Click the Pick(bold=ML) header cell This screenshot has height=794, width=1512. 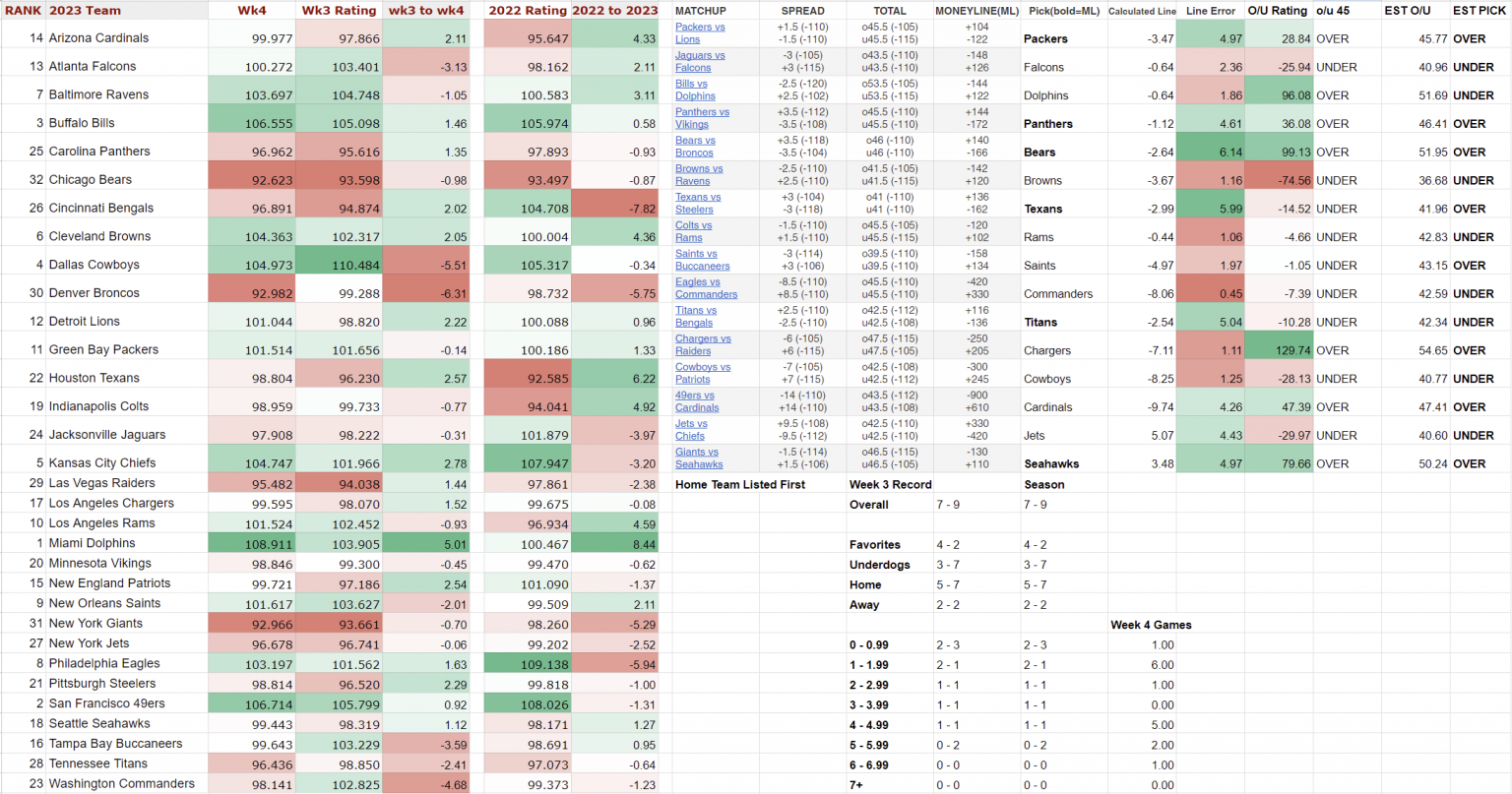tap(1064, 11)
